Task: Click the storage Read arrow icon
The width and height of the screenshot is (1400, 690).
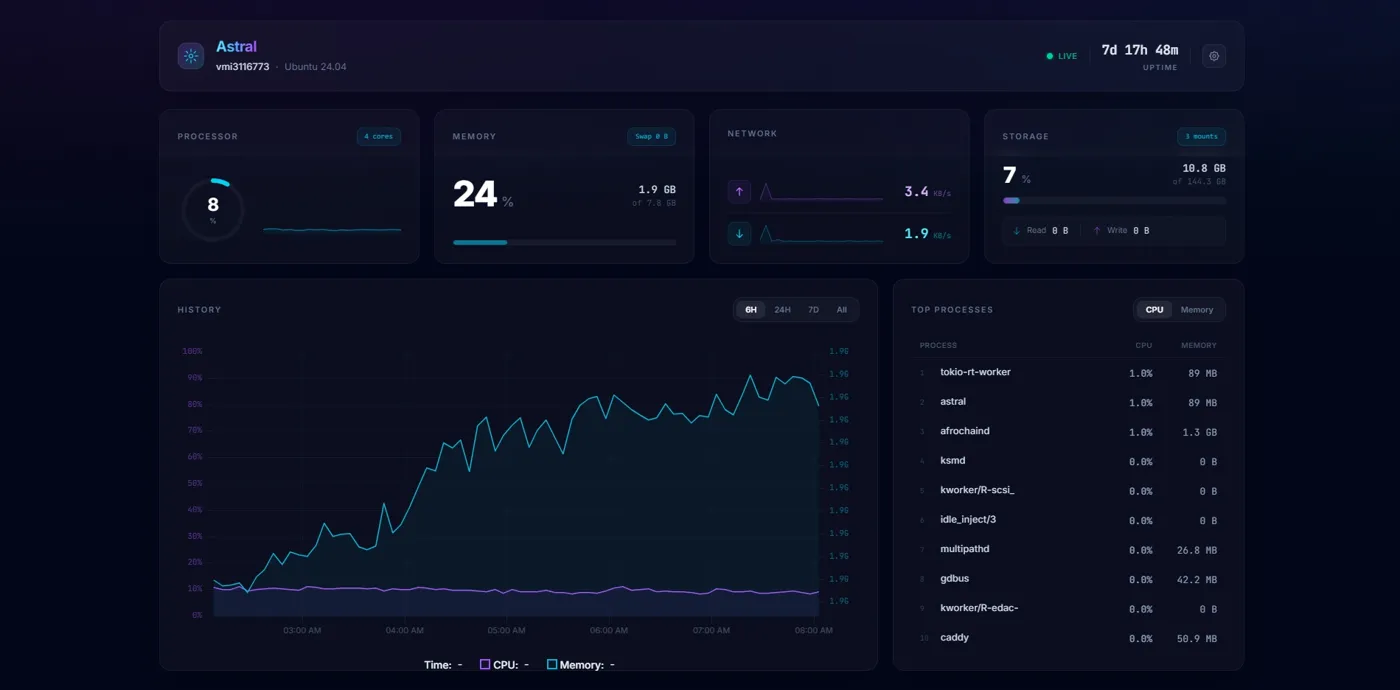Action: [x=1017, y=231]
